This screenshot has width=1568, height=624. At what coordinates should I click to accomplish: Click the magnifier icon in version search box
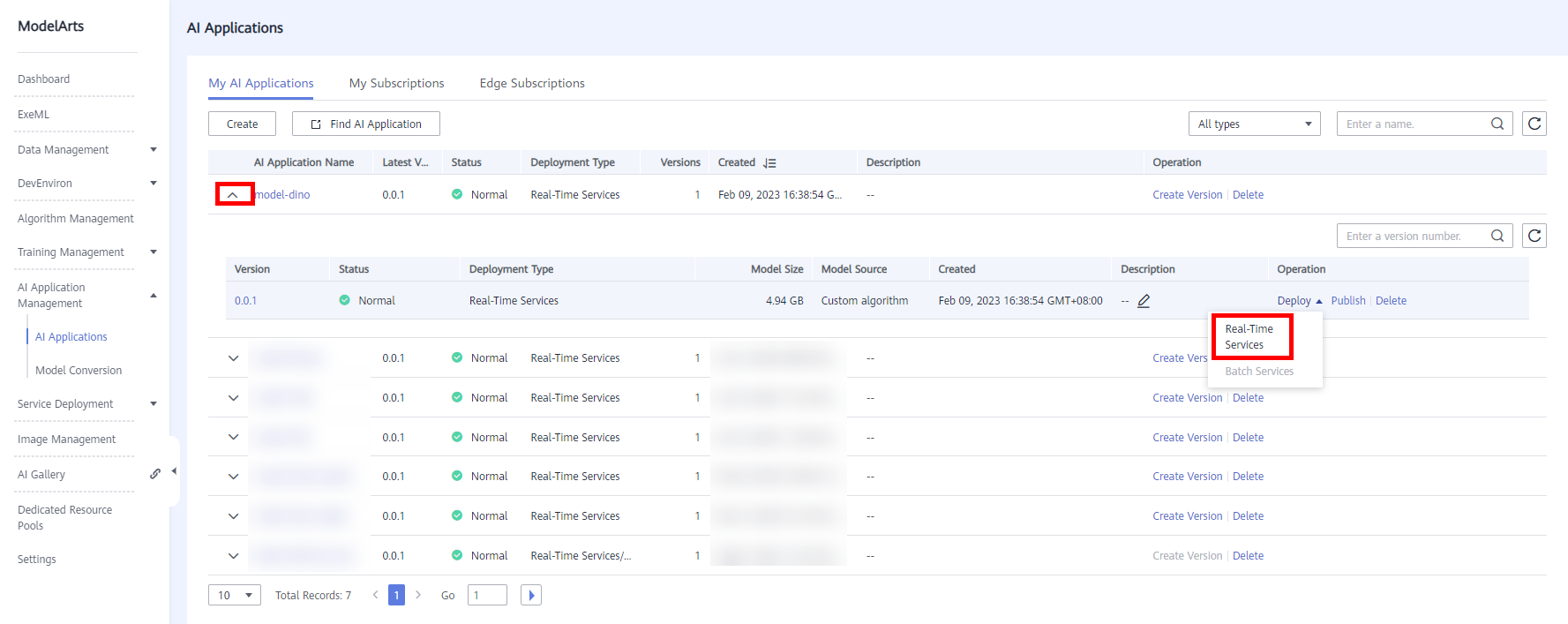[1497, 236]
